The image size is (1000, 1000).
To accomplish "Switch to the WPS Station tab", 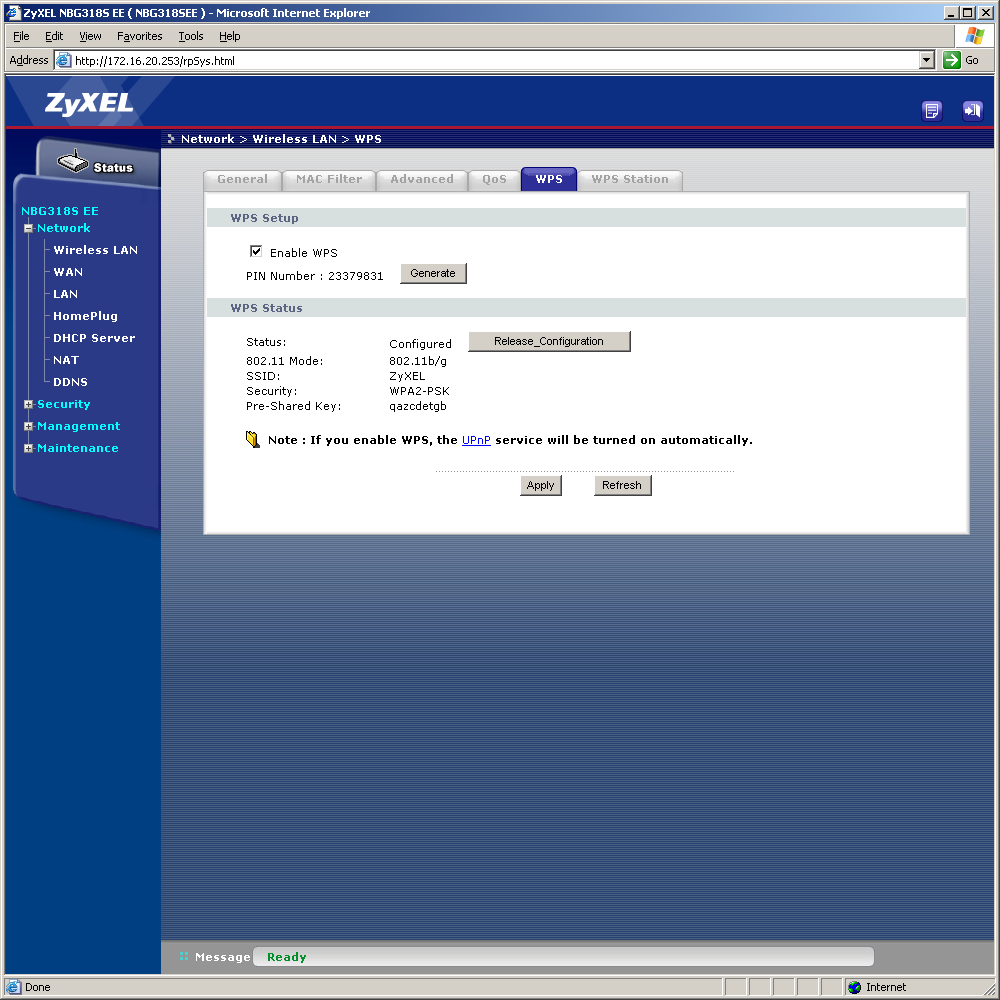I will click(630, 179).
